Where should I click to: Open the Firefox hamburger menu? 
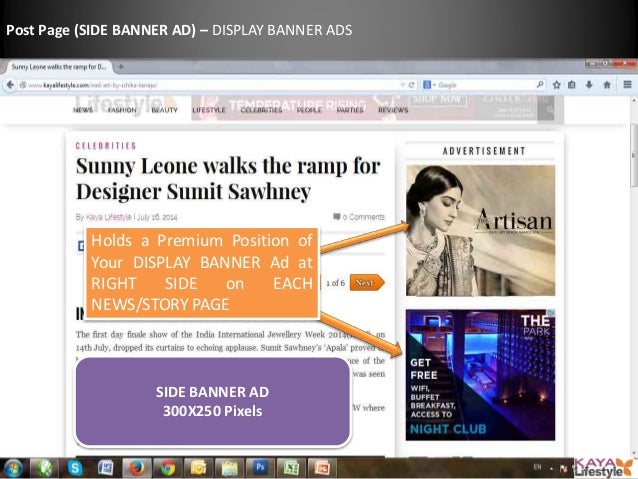pyautogui.click(x=627, y=85)
